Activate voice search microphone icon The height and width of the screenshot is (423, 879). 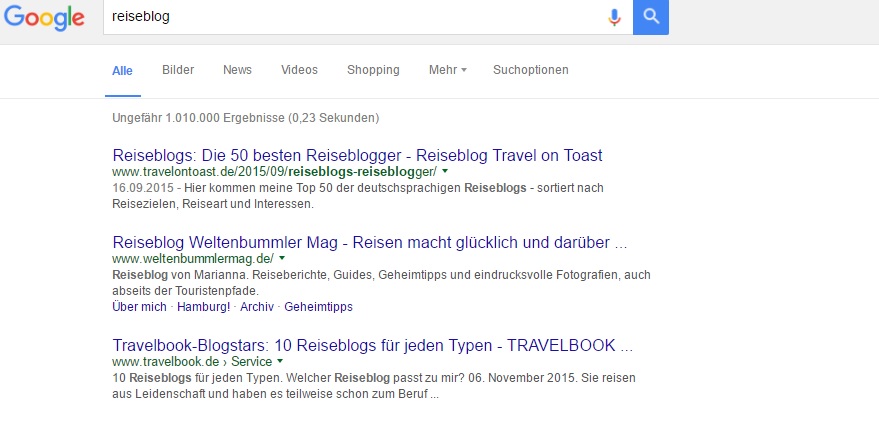[614, 17]
